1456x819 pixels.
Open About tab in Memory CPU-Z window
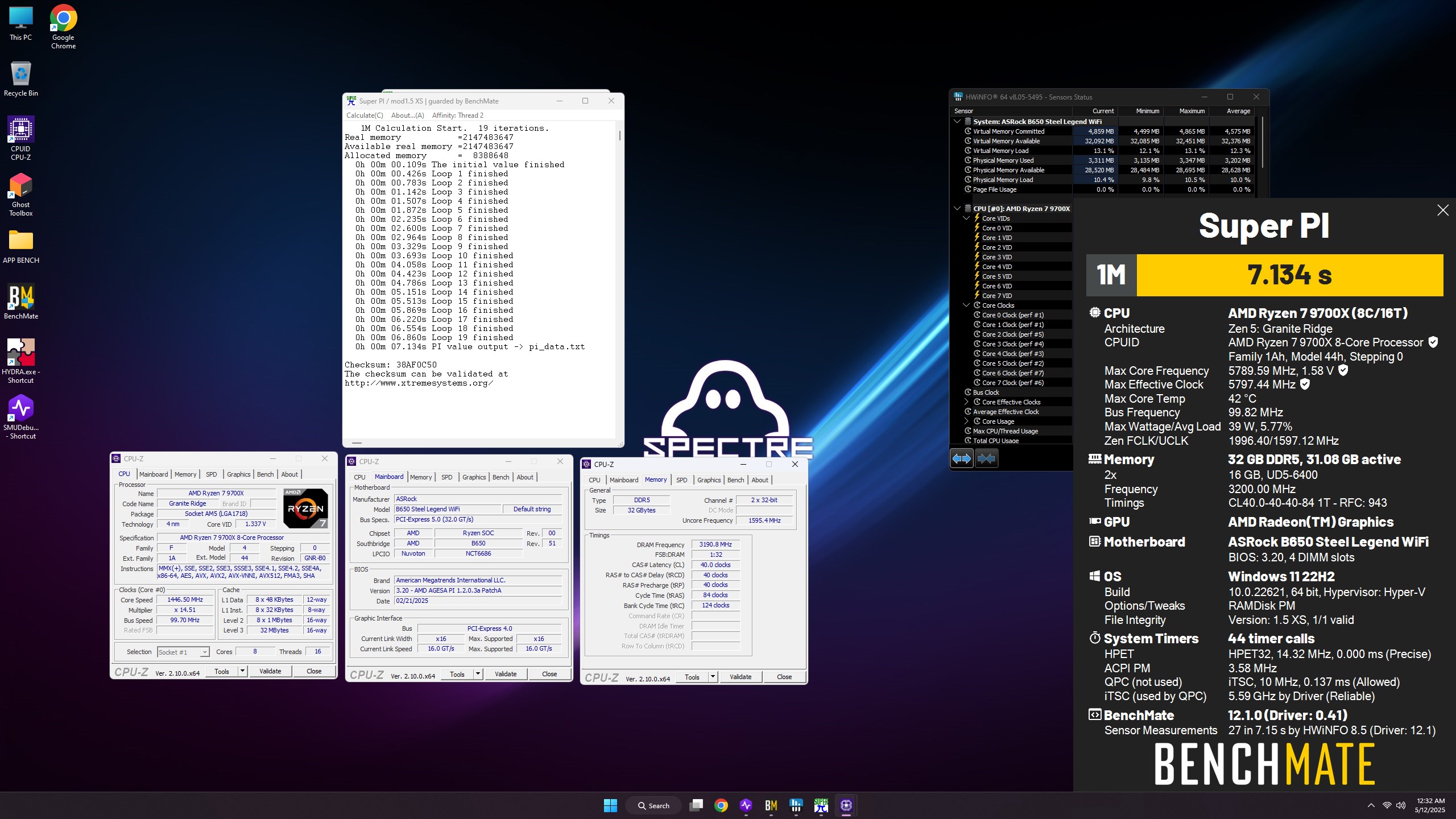coord(760,480)
